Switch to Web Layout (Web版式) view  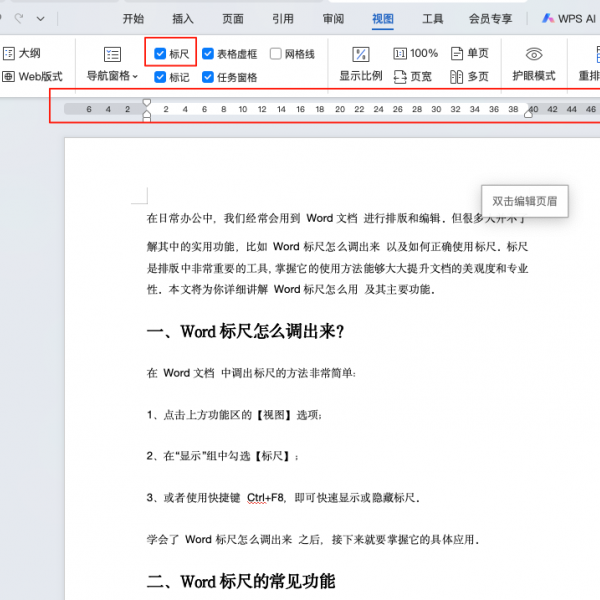coord(33,76)
